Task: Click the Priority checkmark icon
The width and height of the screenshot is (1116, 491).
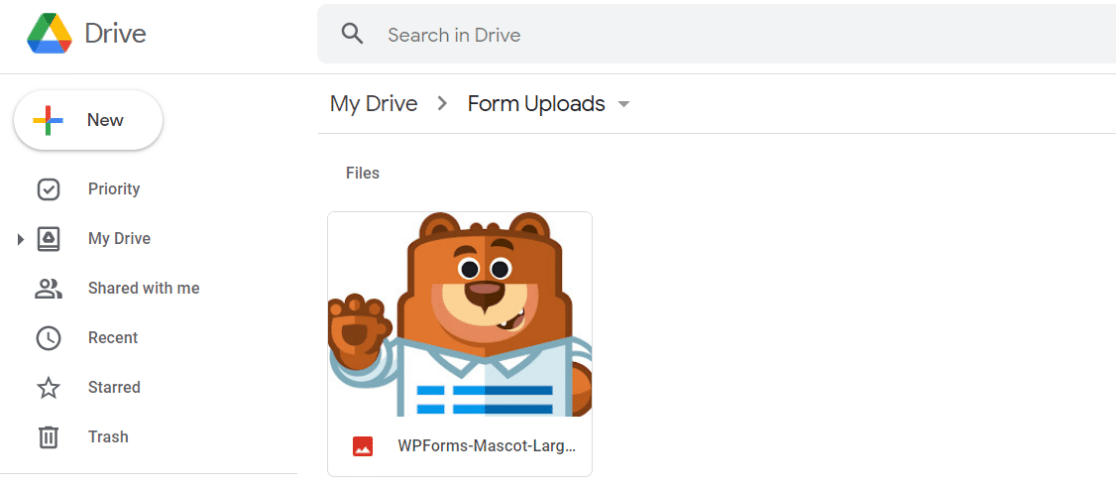Action: (x=48, y=189)
